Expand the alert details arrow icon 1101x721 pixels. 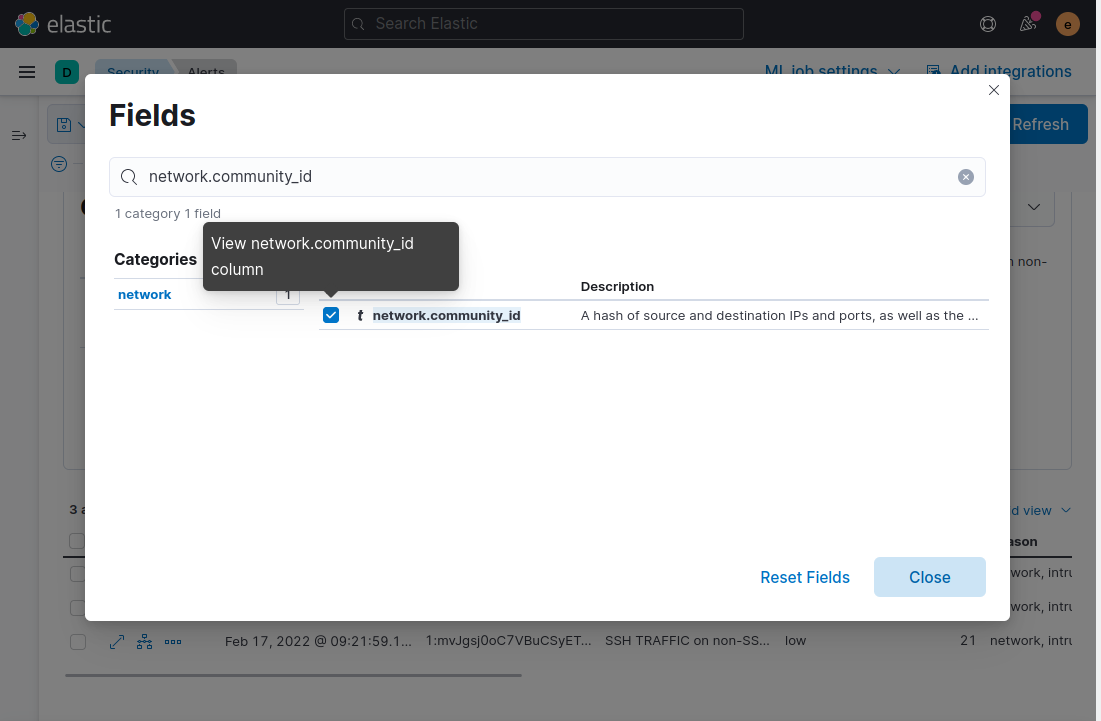(117, 642)
